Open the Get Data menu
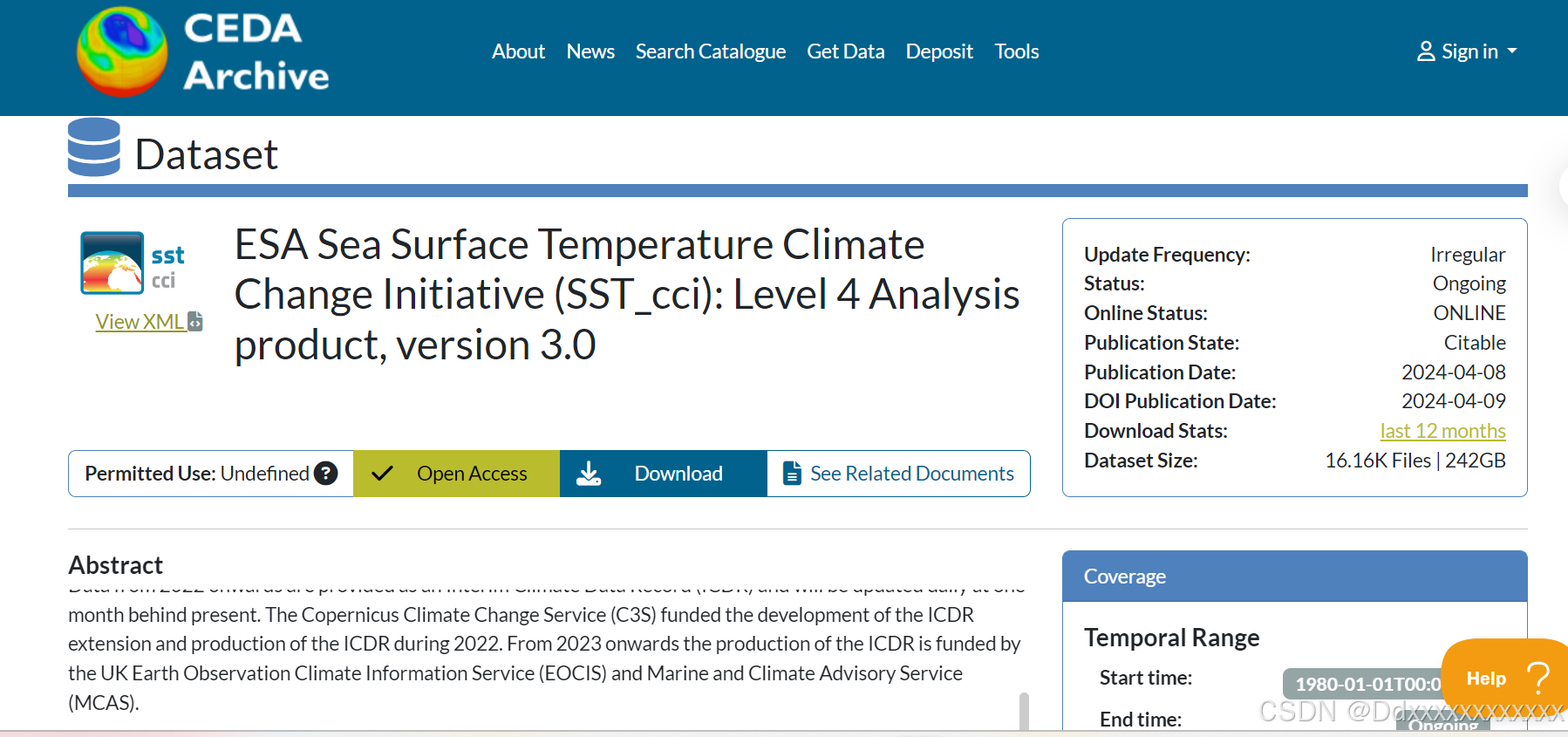Image resolution: width=1568 pixels, height=737 pixels. (x=846, y=51)
